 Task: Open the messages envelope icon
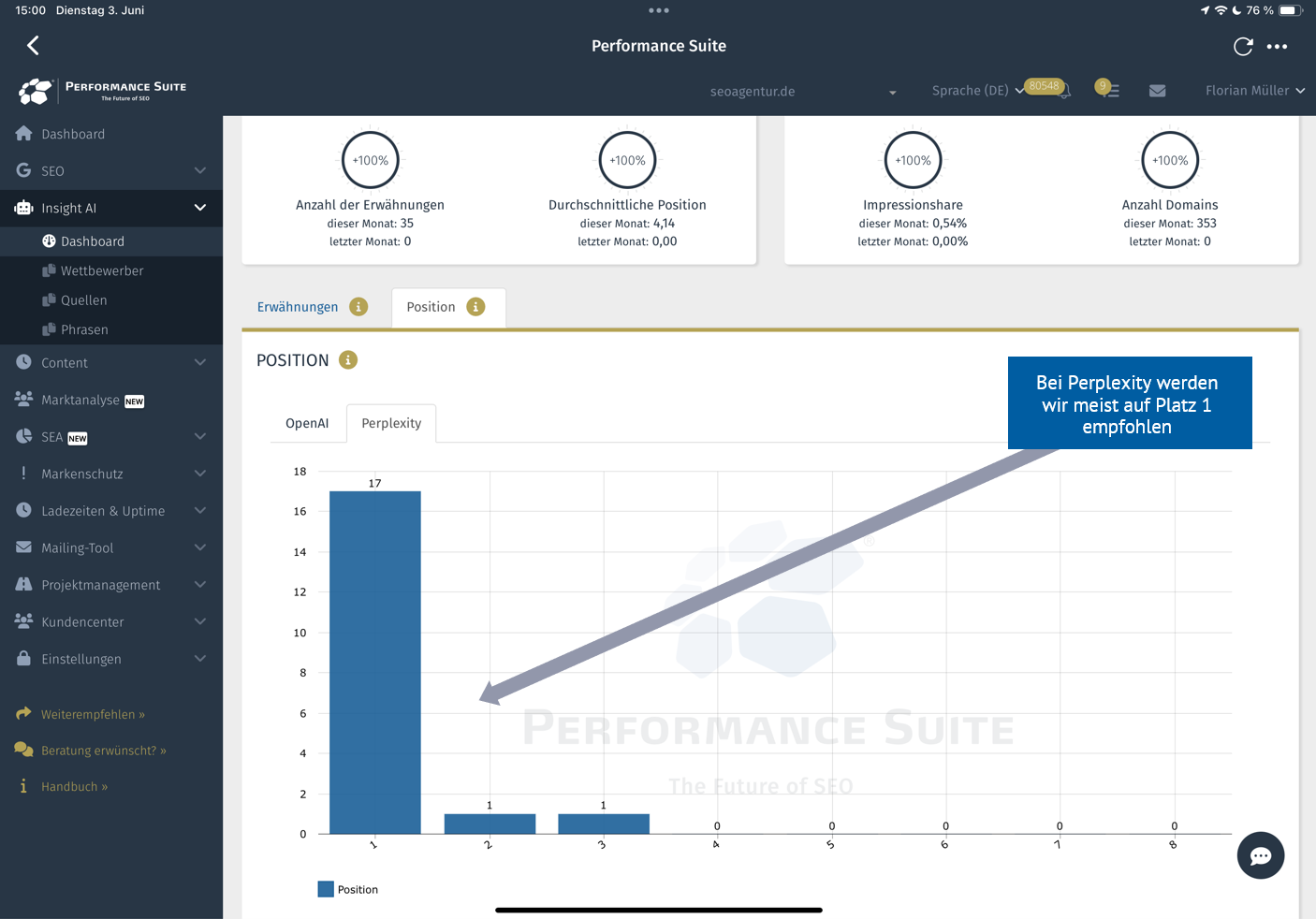point(1157,91)
